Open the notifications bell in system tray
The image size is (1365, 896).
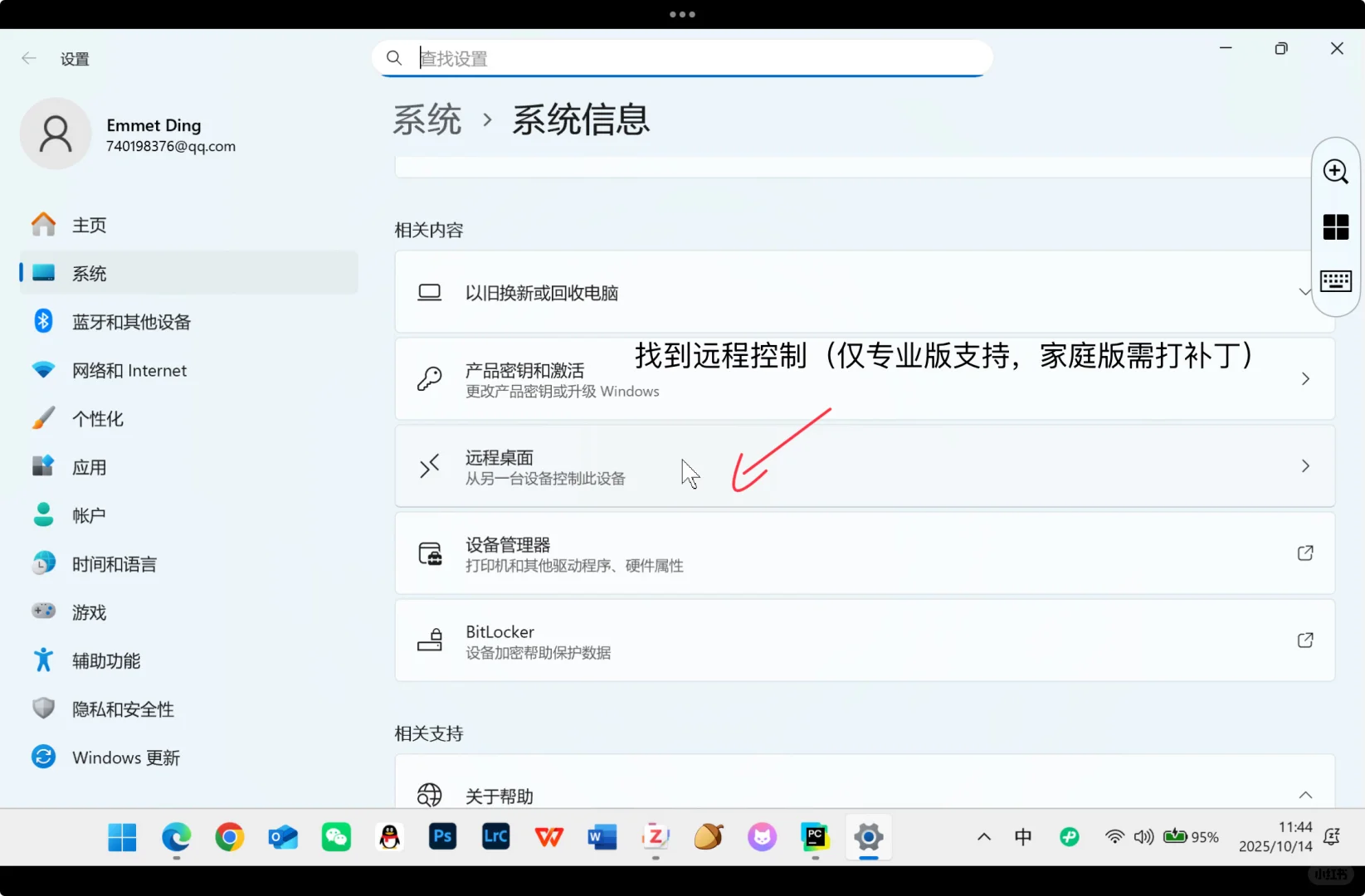click(x=1331, y=837)
